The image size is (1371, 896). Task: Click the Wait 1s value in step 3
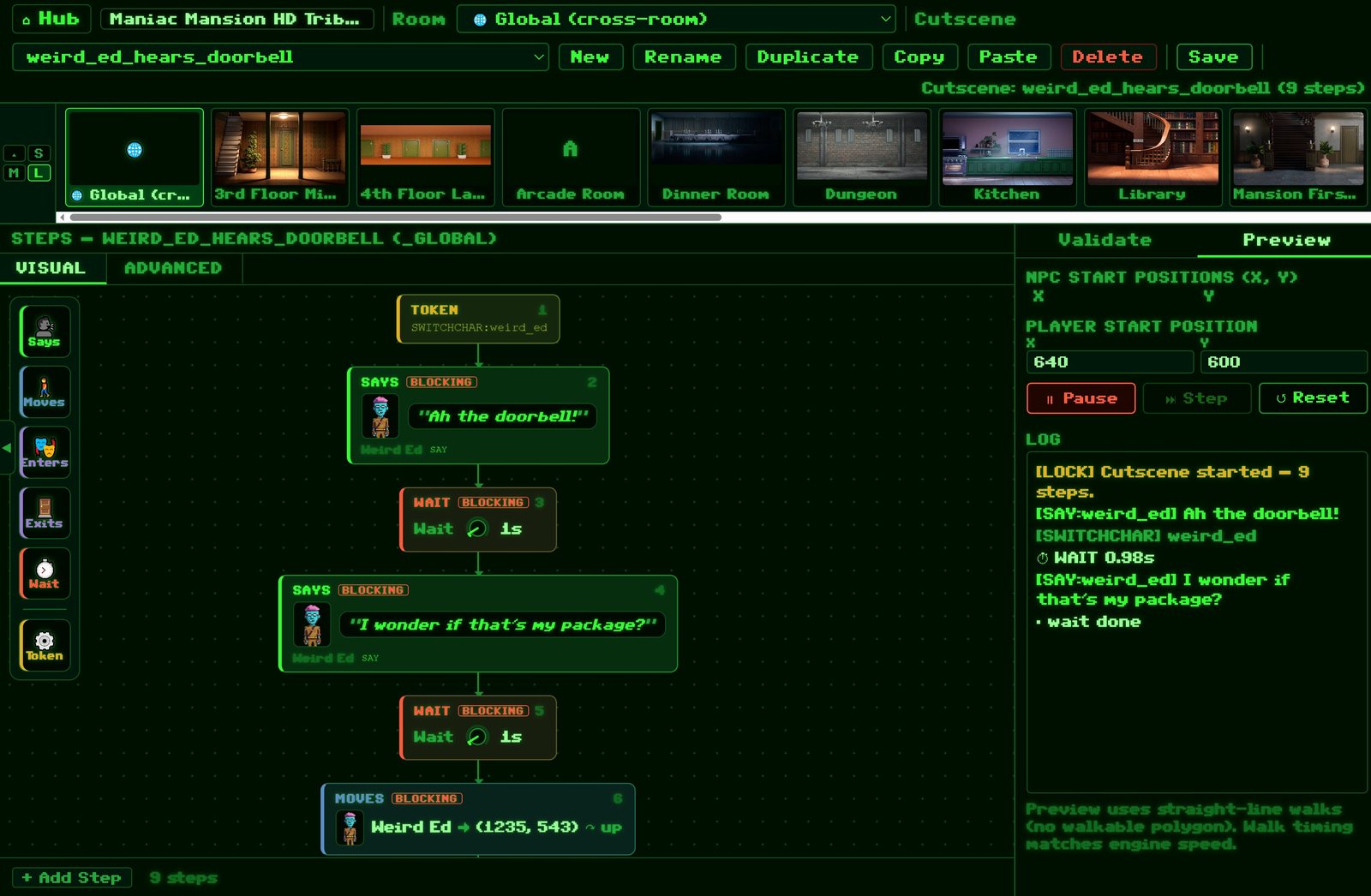pyautogui.click(x=511, y=529)
